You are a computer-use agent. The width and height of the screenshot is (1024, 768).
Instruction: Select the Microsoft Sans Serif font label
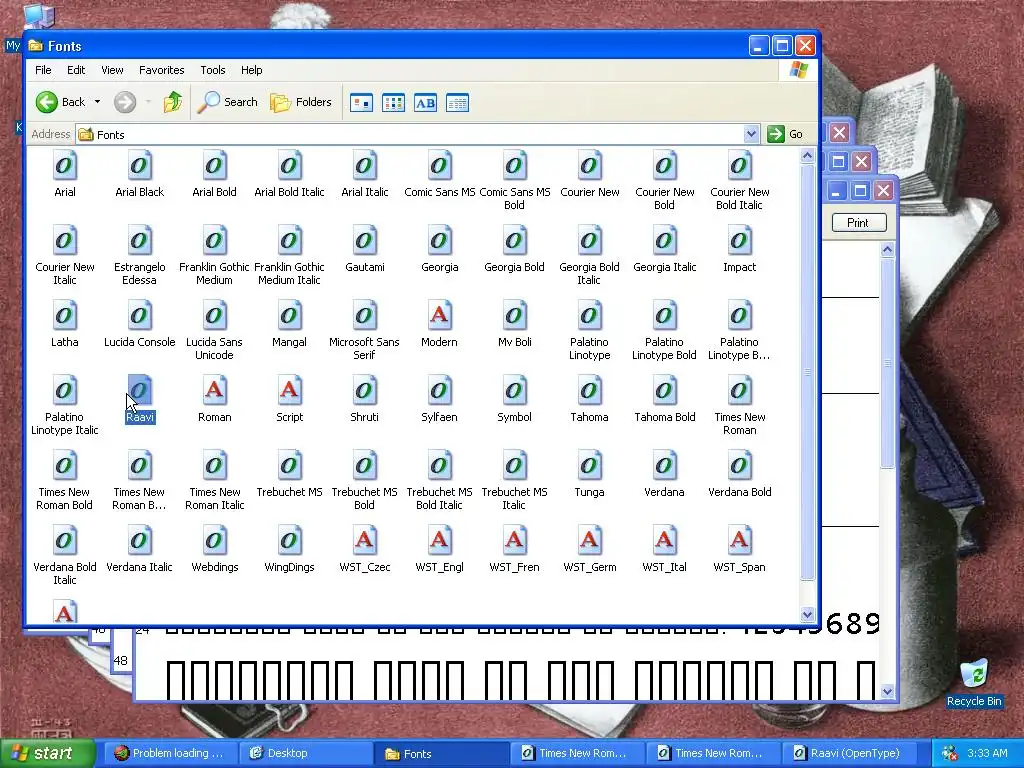tap(364, 348)
